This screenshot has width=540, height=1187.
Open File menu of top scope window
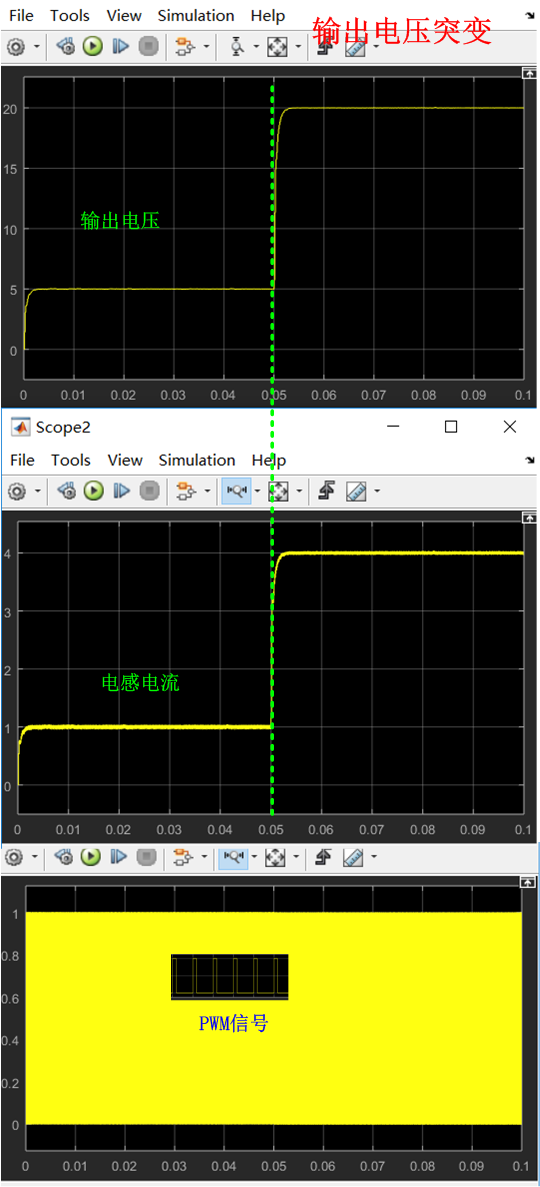[21, 15]
